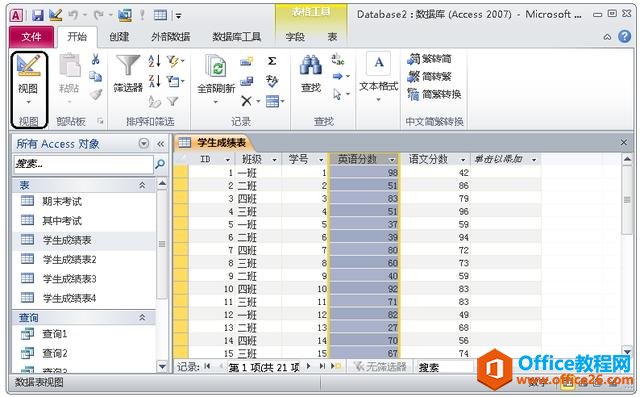Open the 文件 tab
Viewport: 640px width, 397px height.
tap(31, 37)
